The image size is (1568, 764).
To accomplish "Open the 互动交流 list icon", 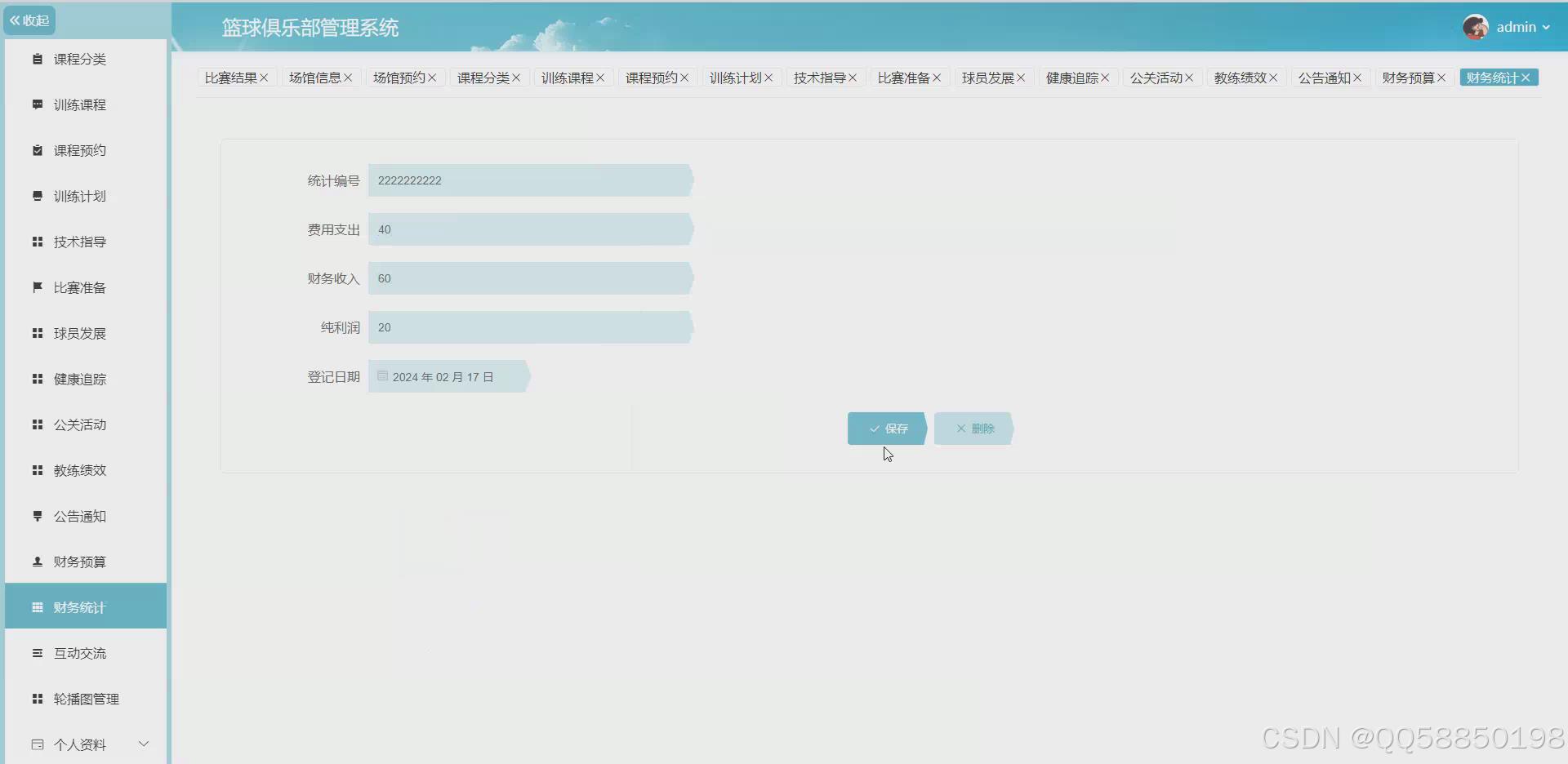I will (37, 653).
